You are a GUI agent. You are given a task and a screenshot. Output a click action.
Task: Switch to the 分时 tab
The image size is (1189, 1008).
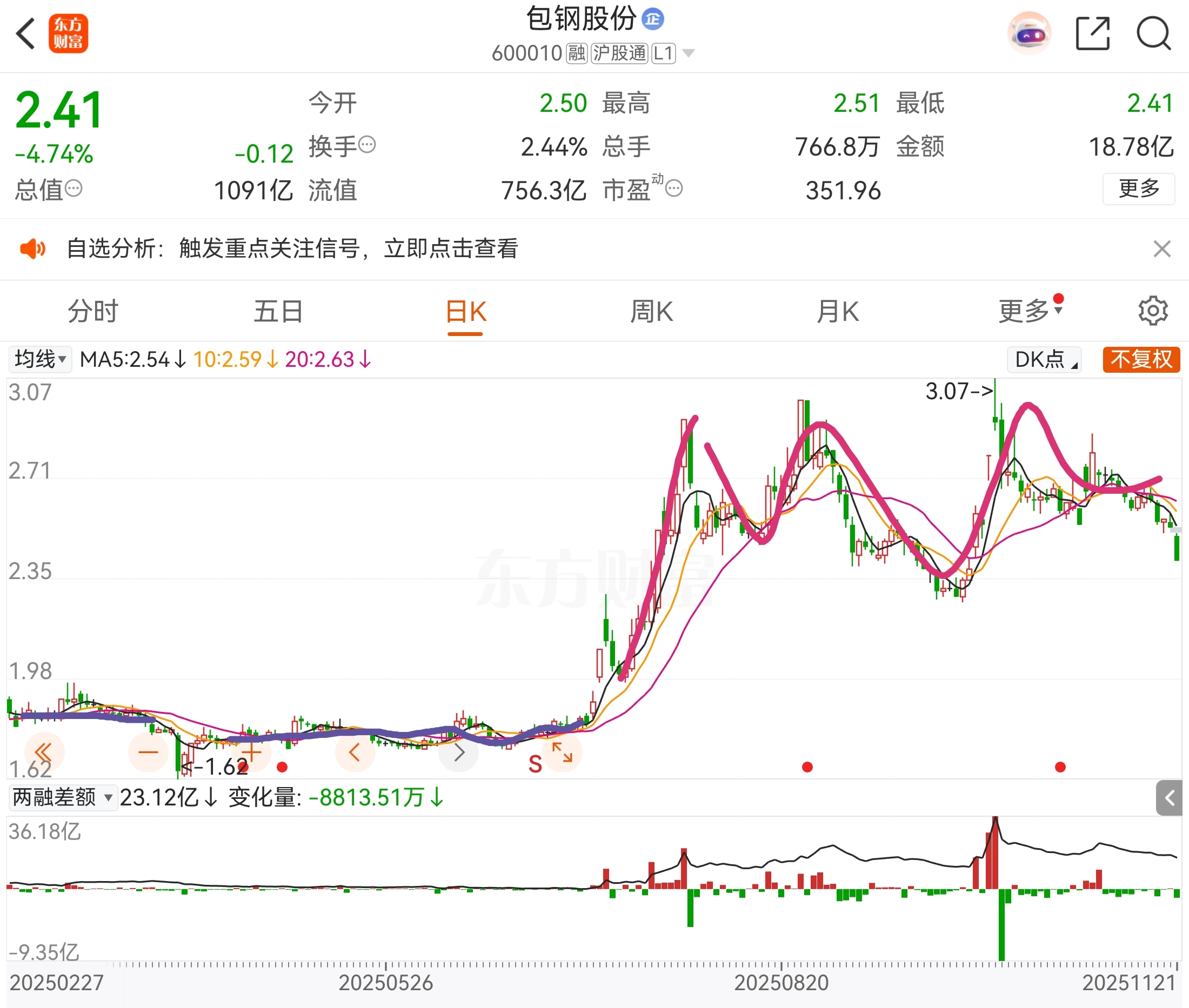92,312
